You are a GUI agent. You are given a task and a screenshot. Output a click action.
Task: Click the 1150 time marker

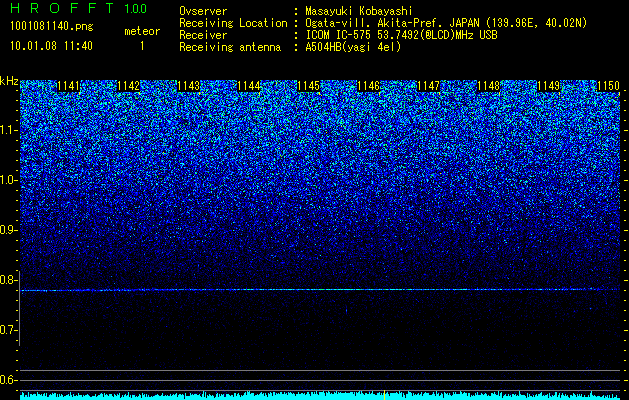(x=609, y=86)
